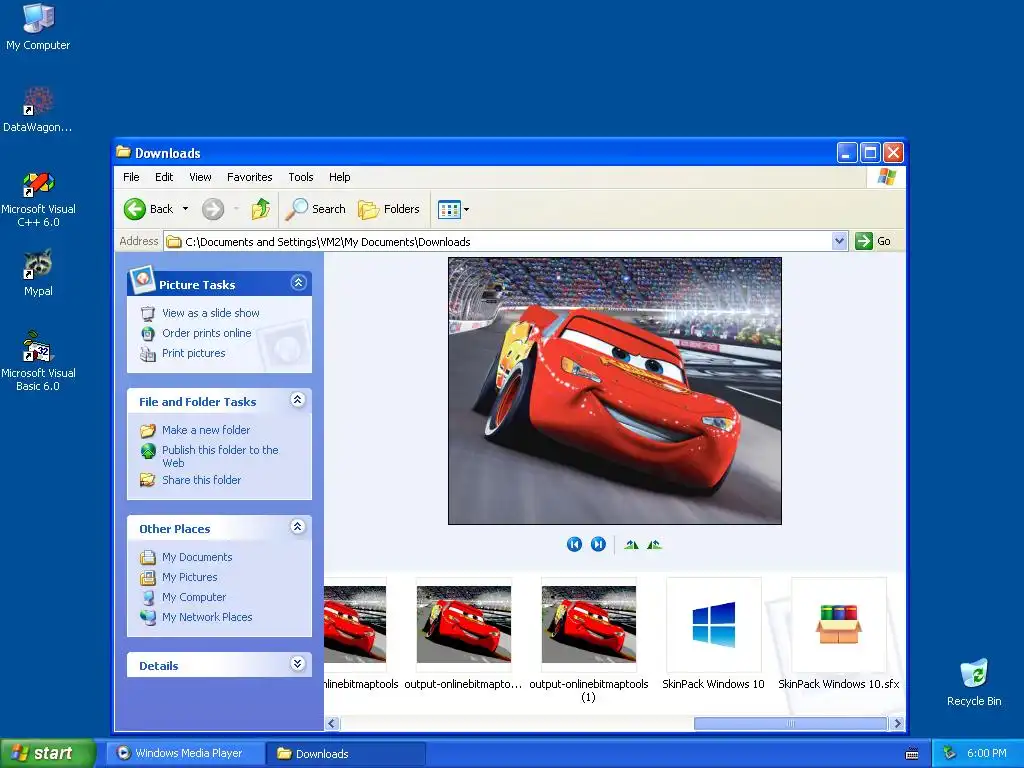Go to My Documents in Other Places
Screen dimensions: 1024x768
pos(197,557)
